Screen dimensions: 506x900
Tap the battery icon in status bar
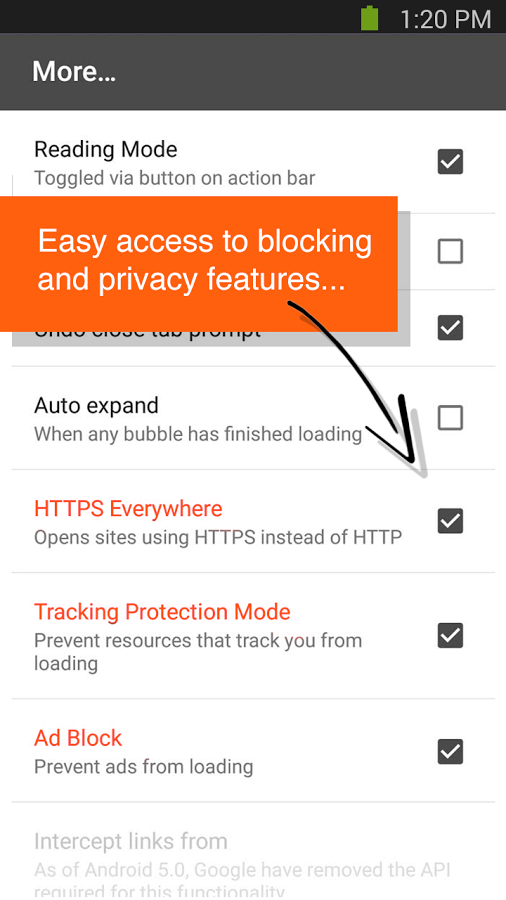point(370,17)
